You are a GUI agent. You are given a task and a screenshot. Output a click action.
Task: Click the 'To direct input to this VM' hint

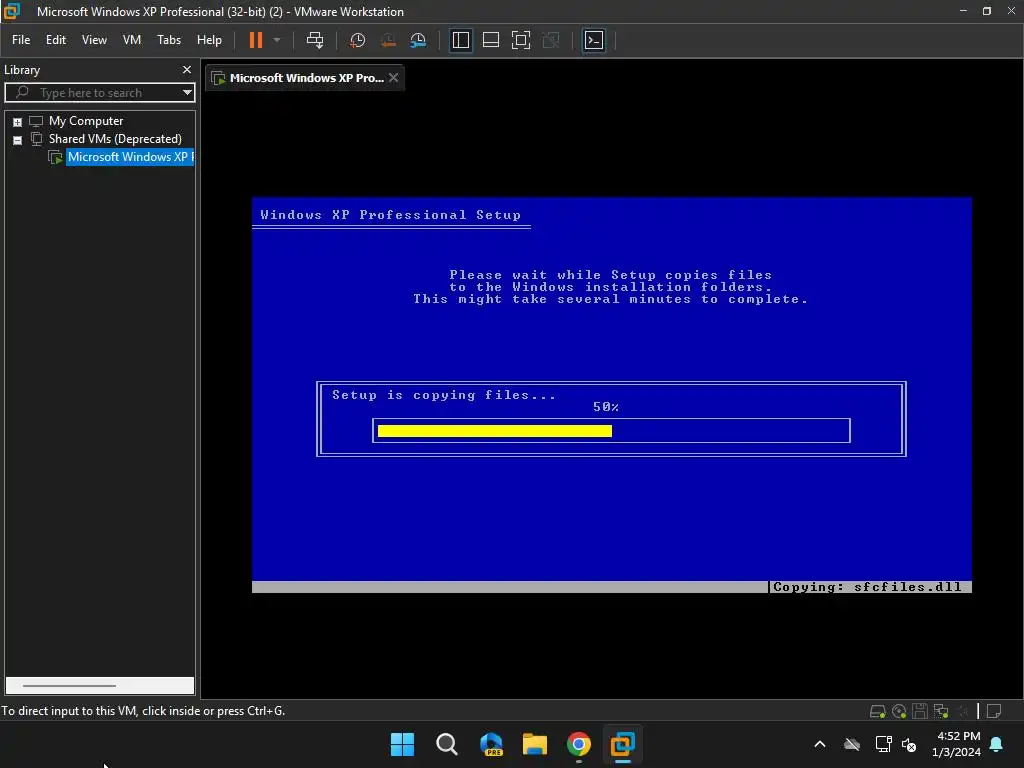(143, 711)
